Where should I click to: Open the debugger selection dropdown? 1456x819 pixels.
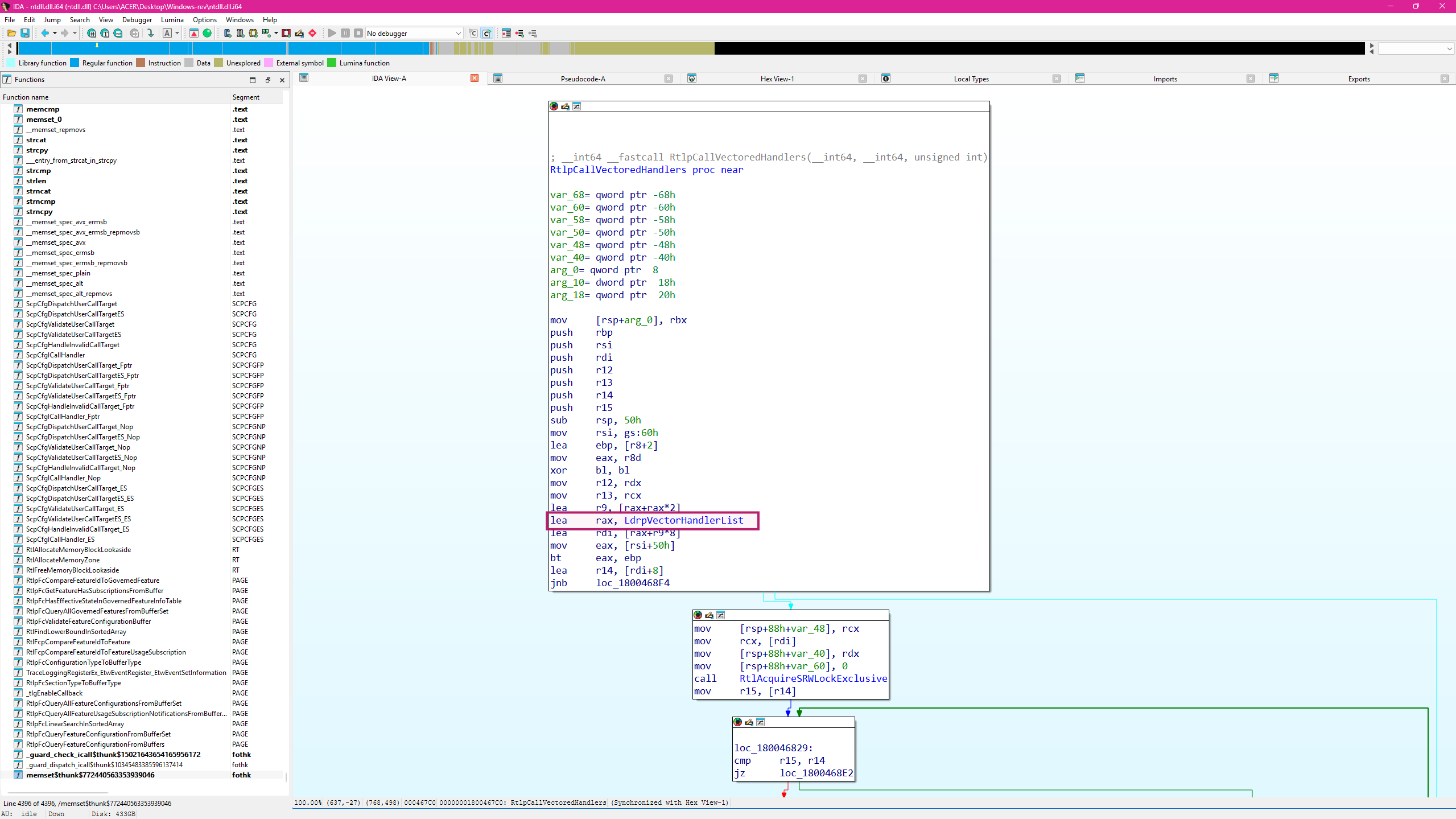(414, 33)
